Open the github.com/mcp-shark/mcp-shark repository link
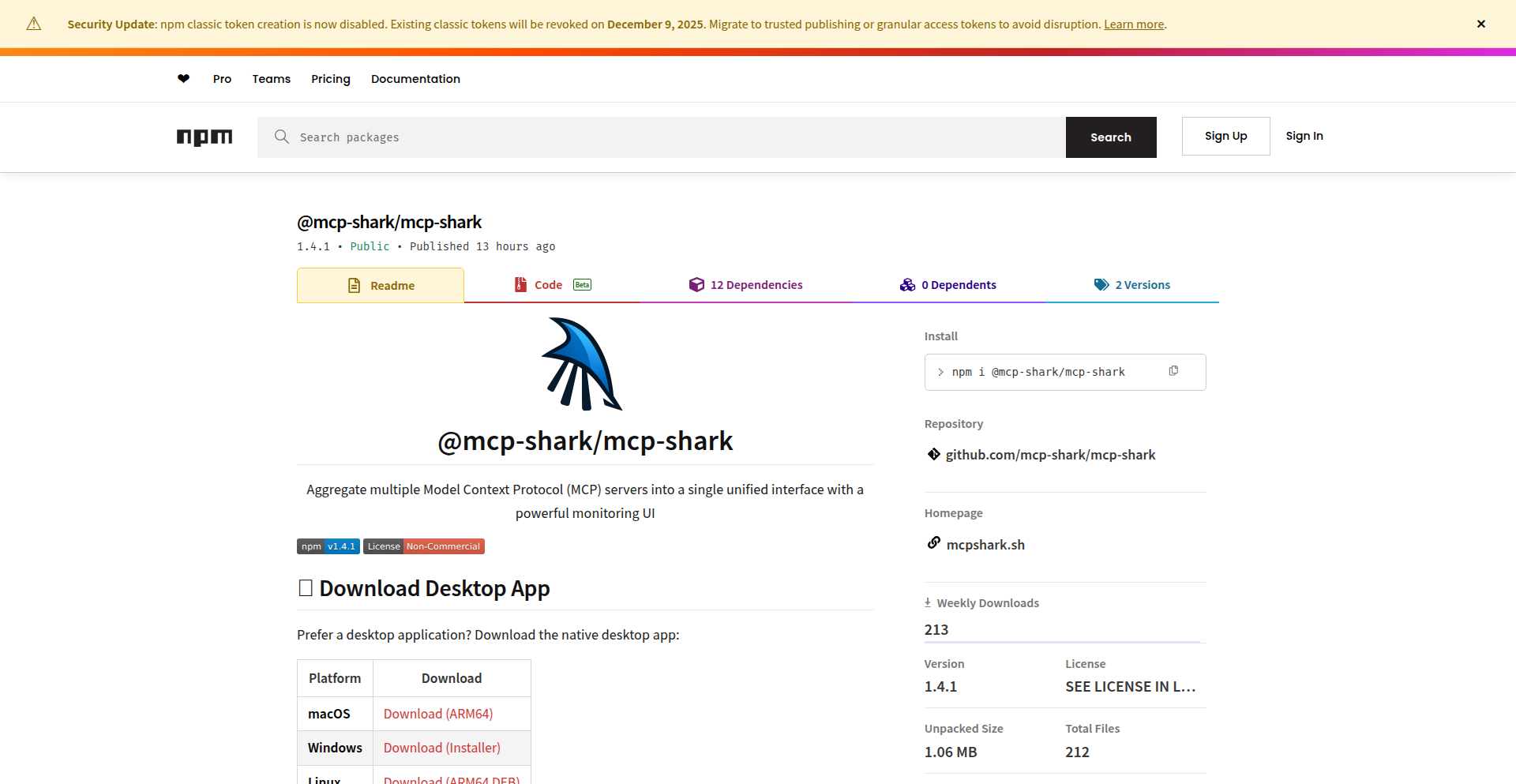 [x=1050, y=454]
